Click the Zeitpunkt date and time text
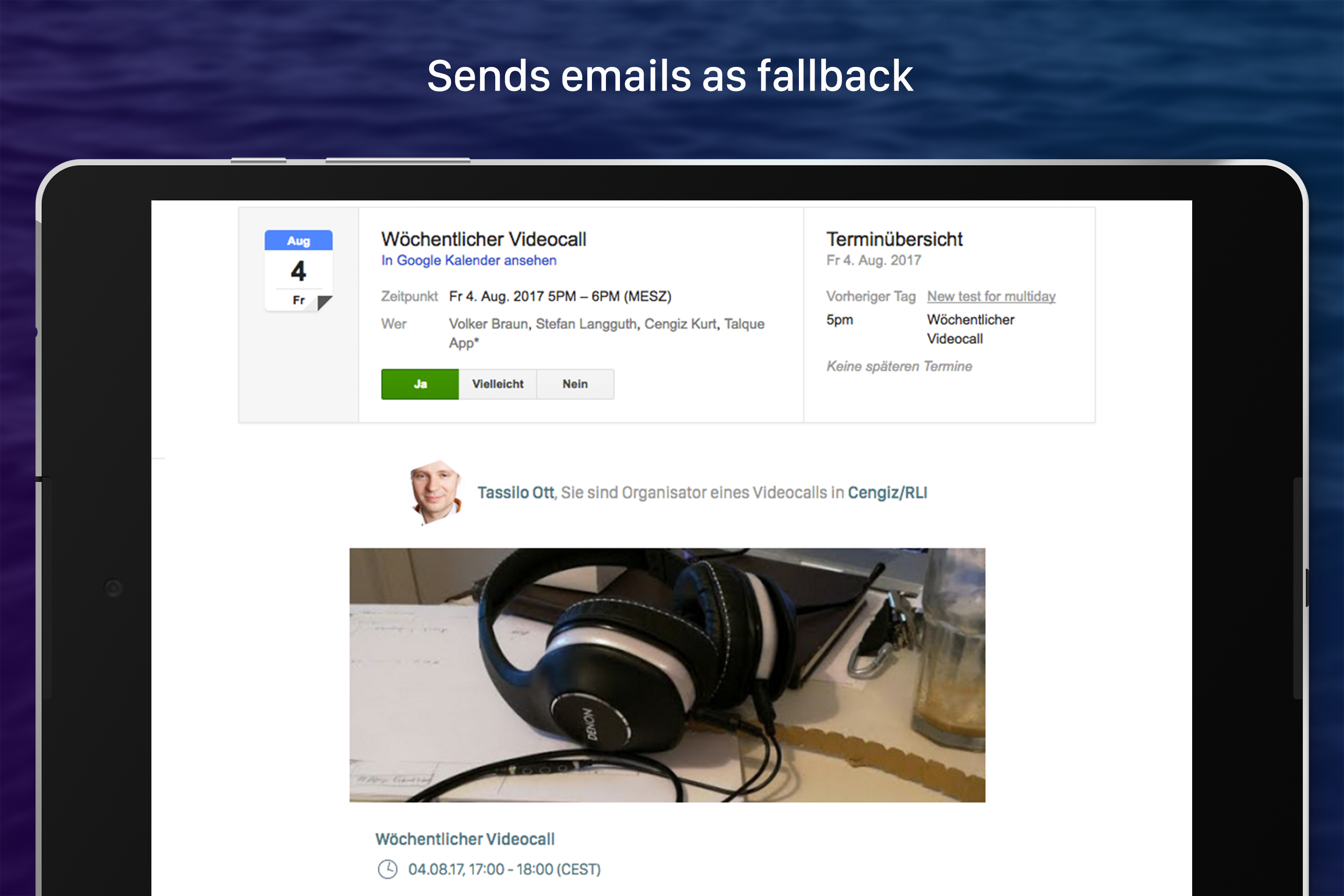 pyautogui.click(x=560, y=297)
